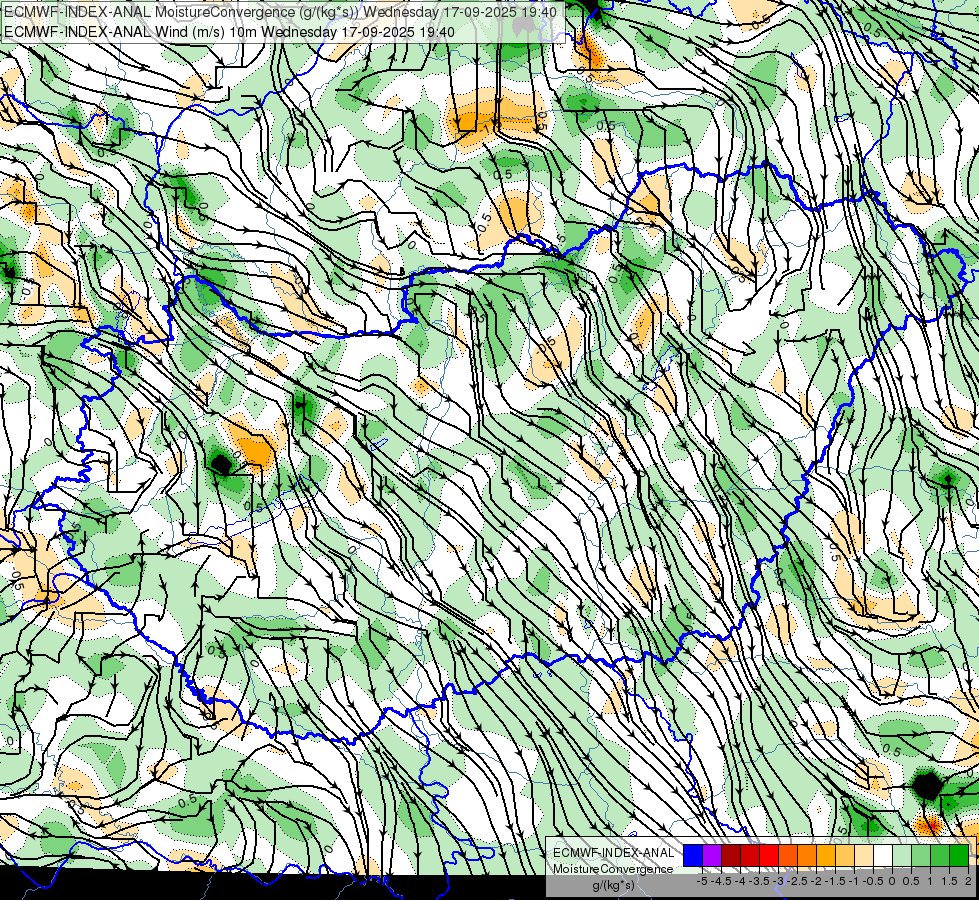Click the g/(kg*s) unit label in legend
This screenshot has width=979, height=900.
click(613, 886)
